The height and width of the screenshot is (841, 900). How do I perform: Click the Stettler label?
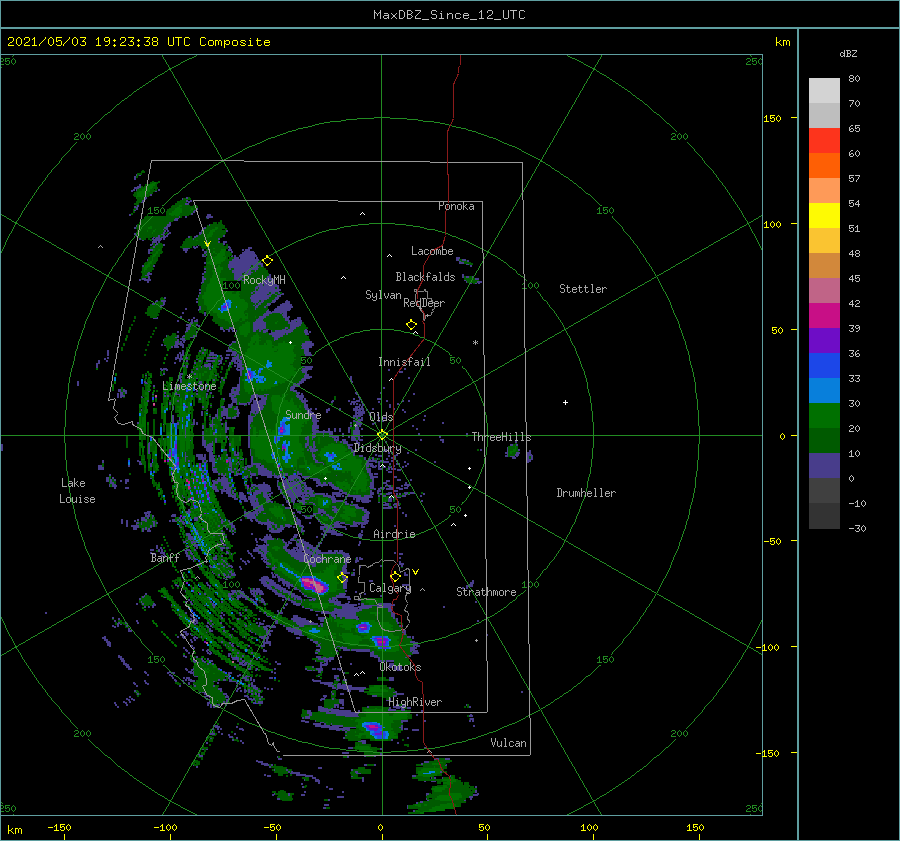click(x=583, y=289)
